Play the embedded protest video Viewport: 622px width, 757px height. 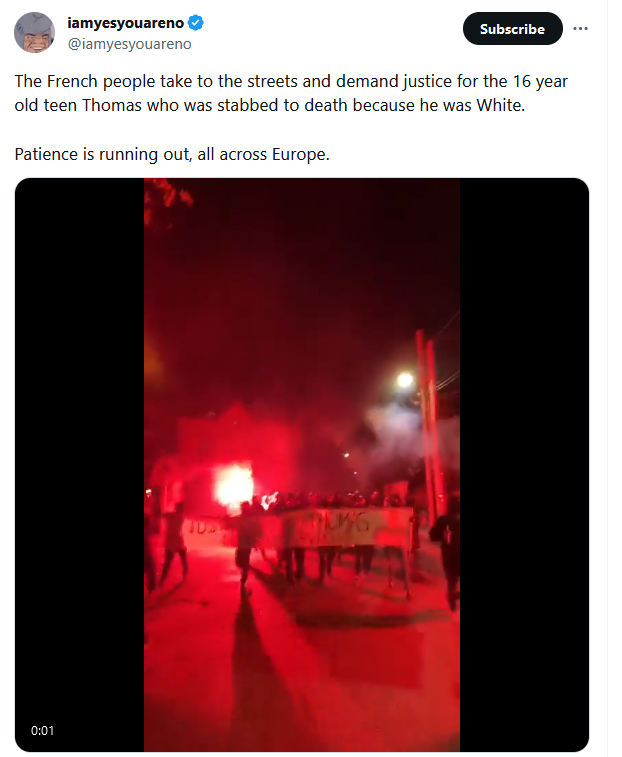[x=302, y=465]
